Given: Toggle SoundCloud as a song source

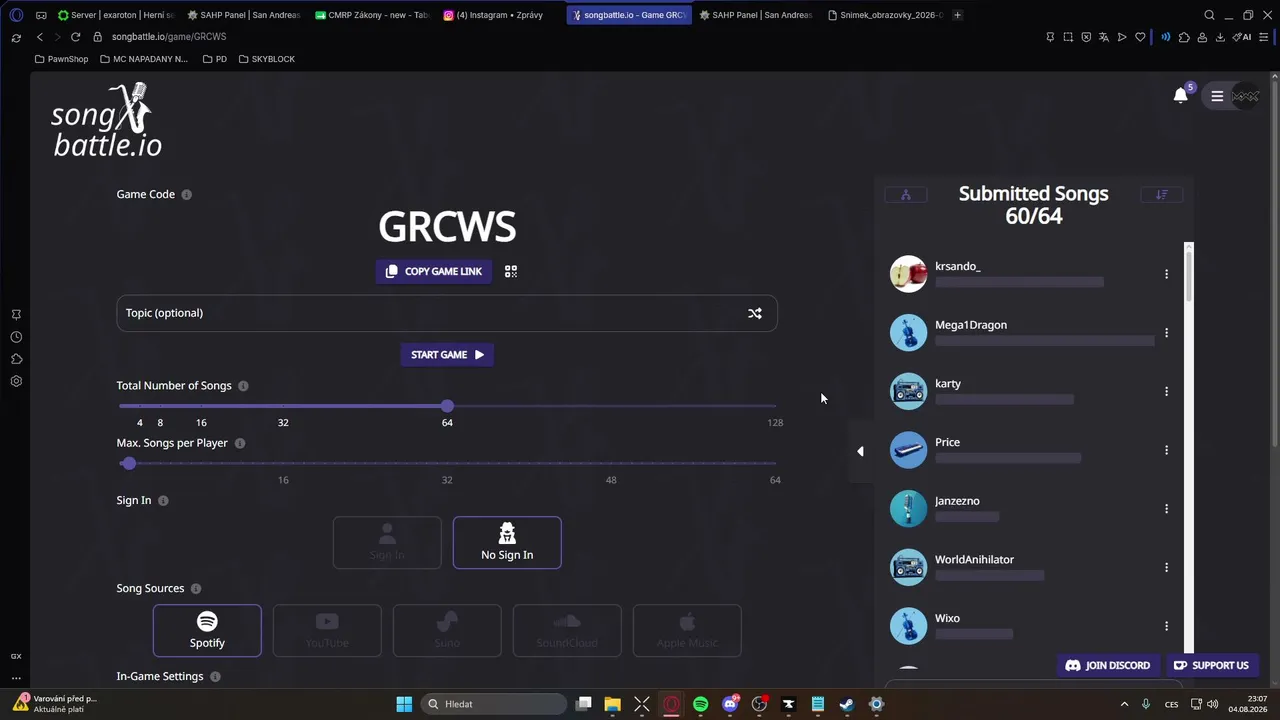Looking at the screenshot, I should click(x=567, y=630).
